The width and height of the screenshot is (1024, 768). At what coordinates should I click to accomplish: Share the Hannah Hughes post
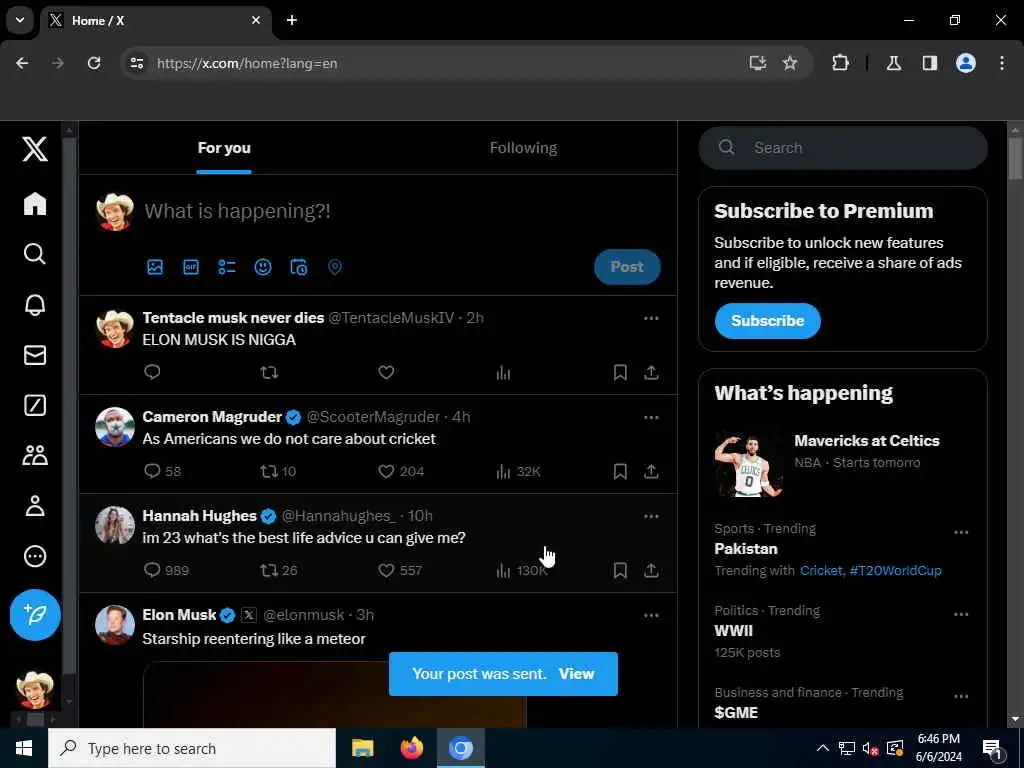tap(651, 570)
